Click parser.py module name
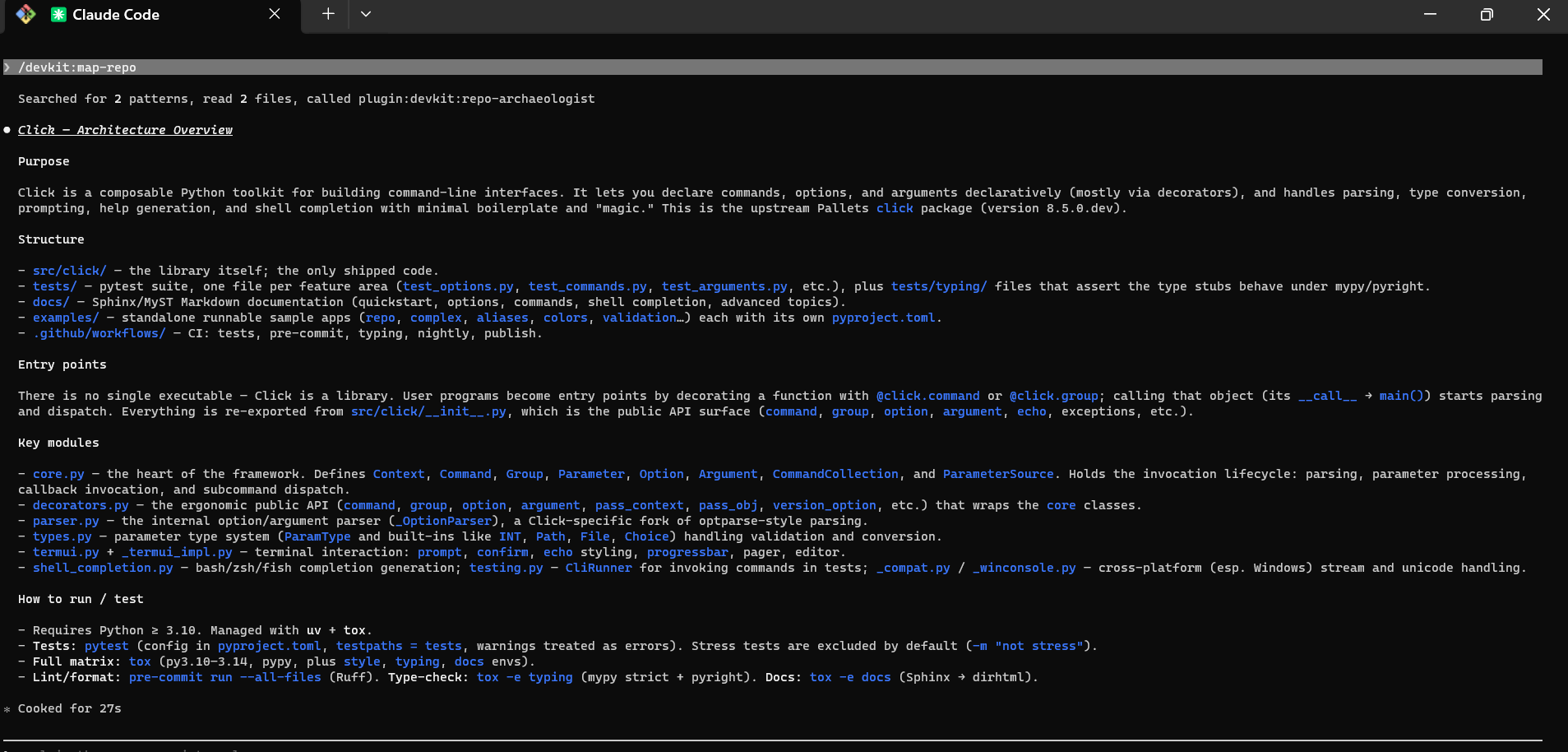This screenshot has width=1568, height=752. [x=66, y=521]
